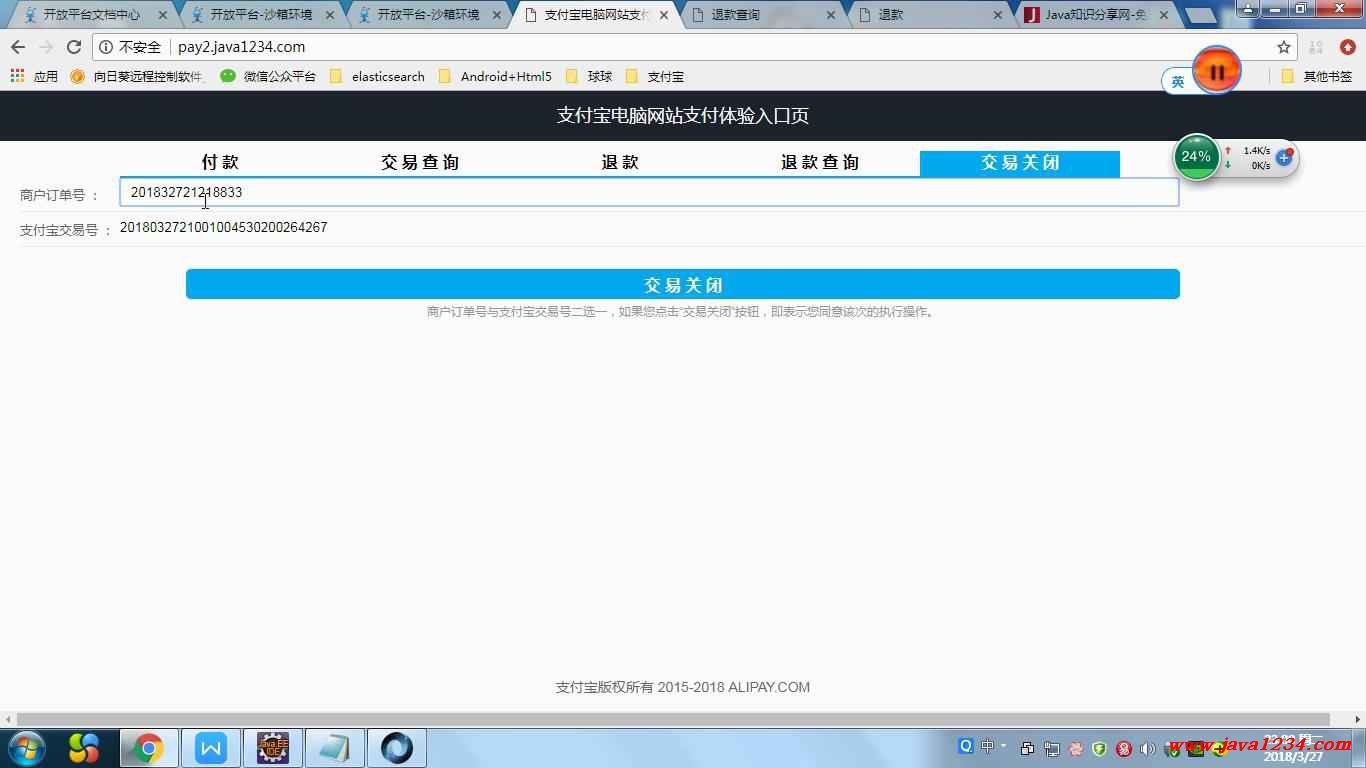Open the blue W application in taskbar
The height and width of the screenshot is (768, 1366).
(x=211, y=748)
